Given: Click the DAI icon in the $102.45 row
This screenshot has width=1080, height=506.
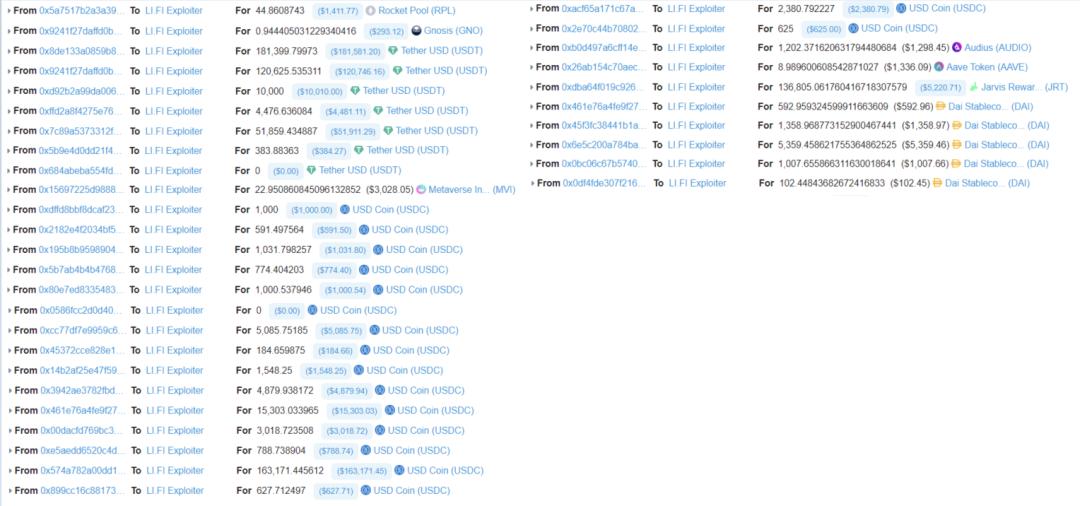Looking at the screenshot, I should pyautogui.click(x=937, y=183).
